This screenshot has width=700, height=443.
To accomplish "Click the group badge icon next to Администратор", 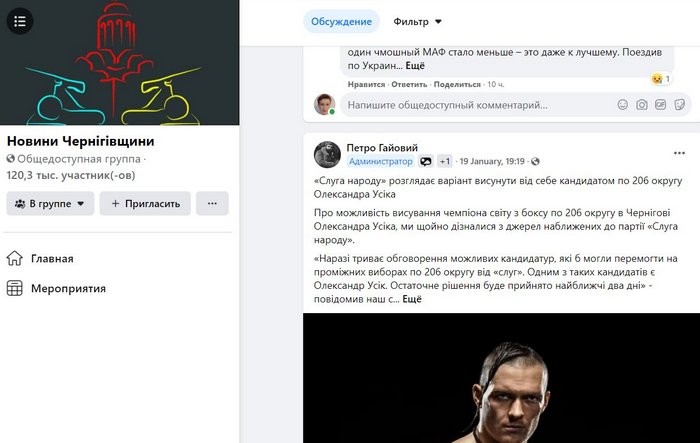I will [x=426, y=161].
